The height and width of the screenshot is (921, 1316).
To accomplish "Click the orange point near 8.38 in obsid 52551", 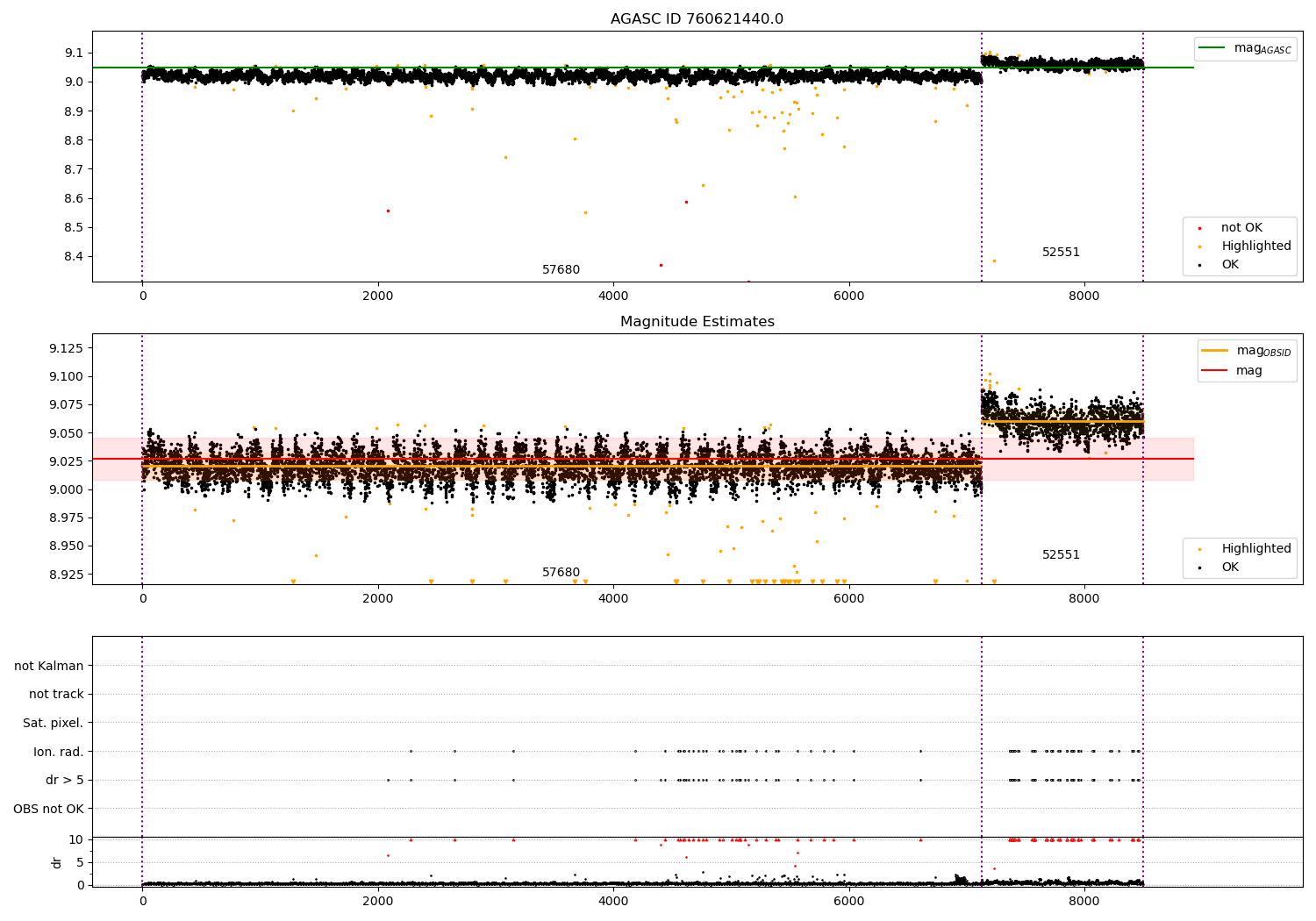I will [994, 261].
